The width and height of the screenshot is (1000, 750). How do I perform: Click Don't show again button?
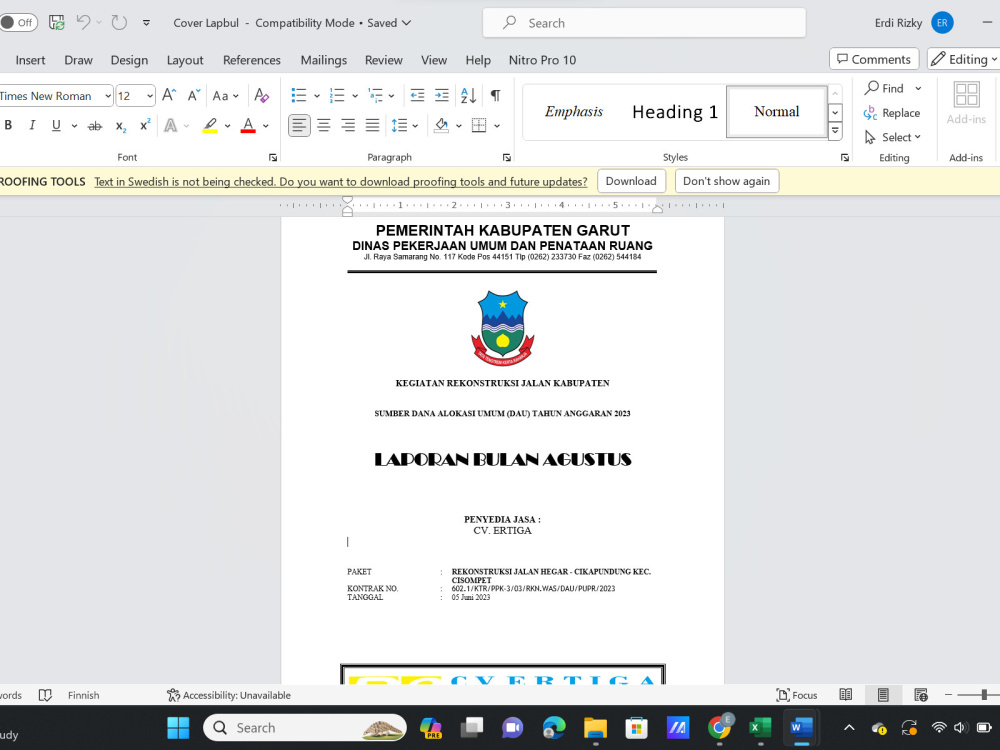click(726, 181)
